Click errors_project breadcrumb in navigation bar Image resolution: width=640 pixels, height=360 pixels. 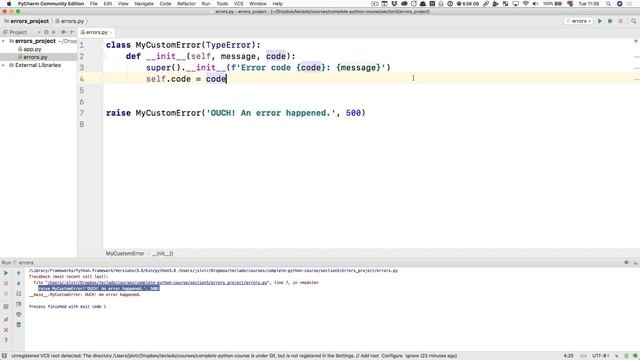pyautogui.click(x=27, y=21)
